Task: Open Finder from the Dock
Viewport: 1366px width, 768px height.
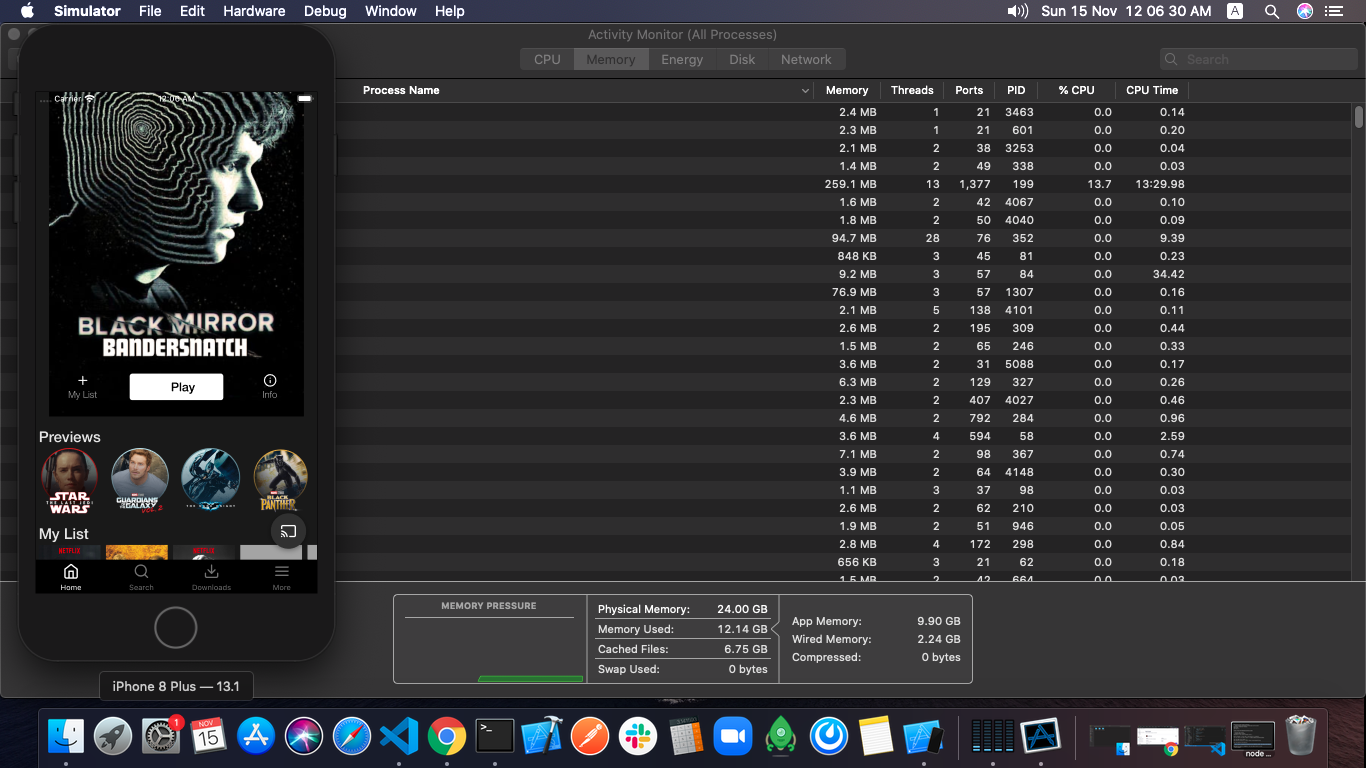Action: point(67,737)
